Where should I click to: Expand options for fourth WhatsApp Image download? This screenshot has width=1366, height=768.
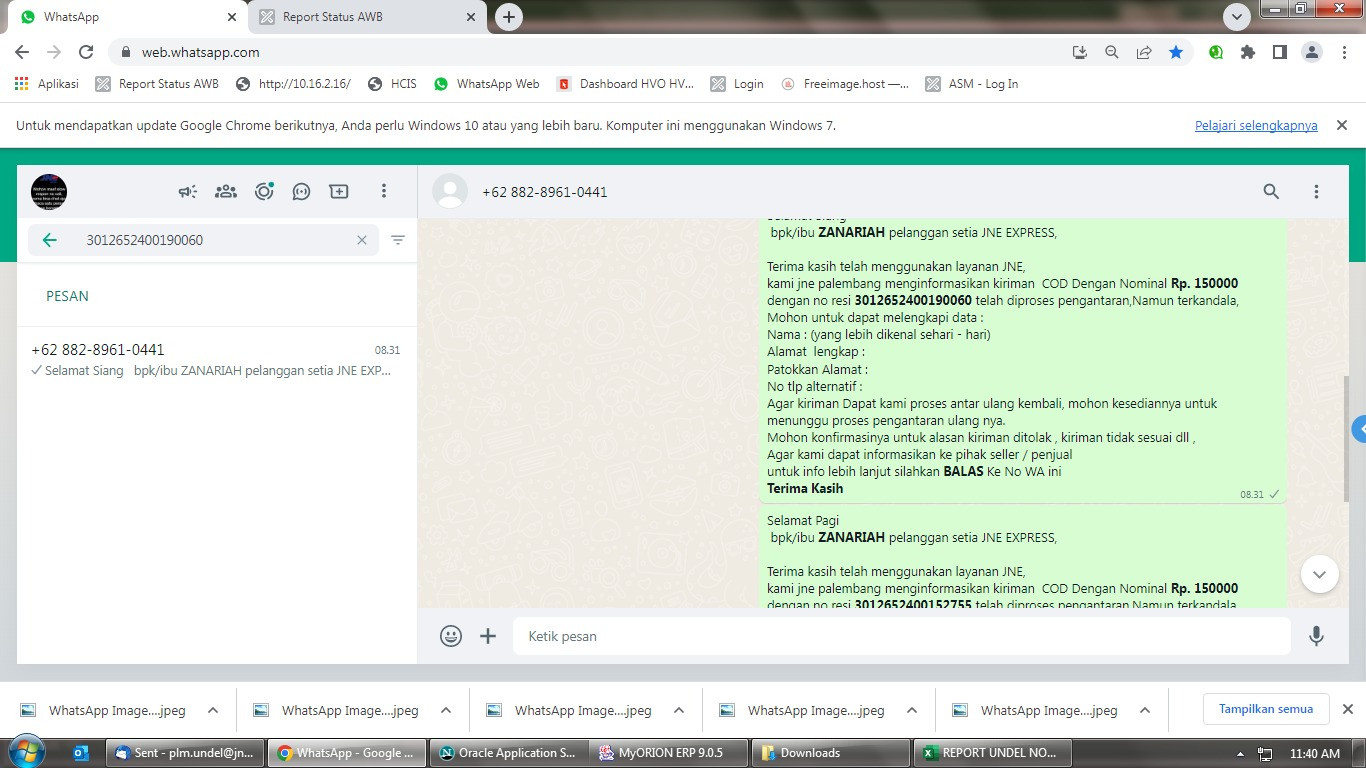(x=912, y=710)
